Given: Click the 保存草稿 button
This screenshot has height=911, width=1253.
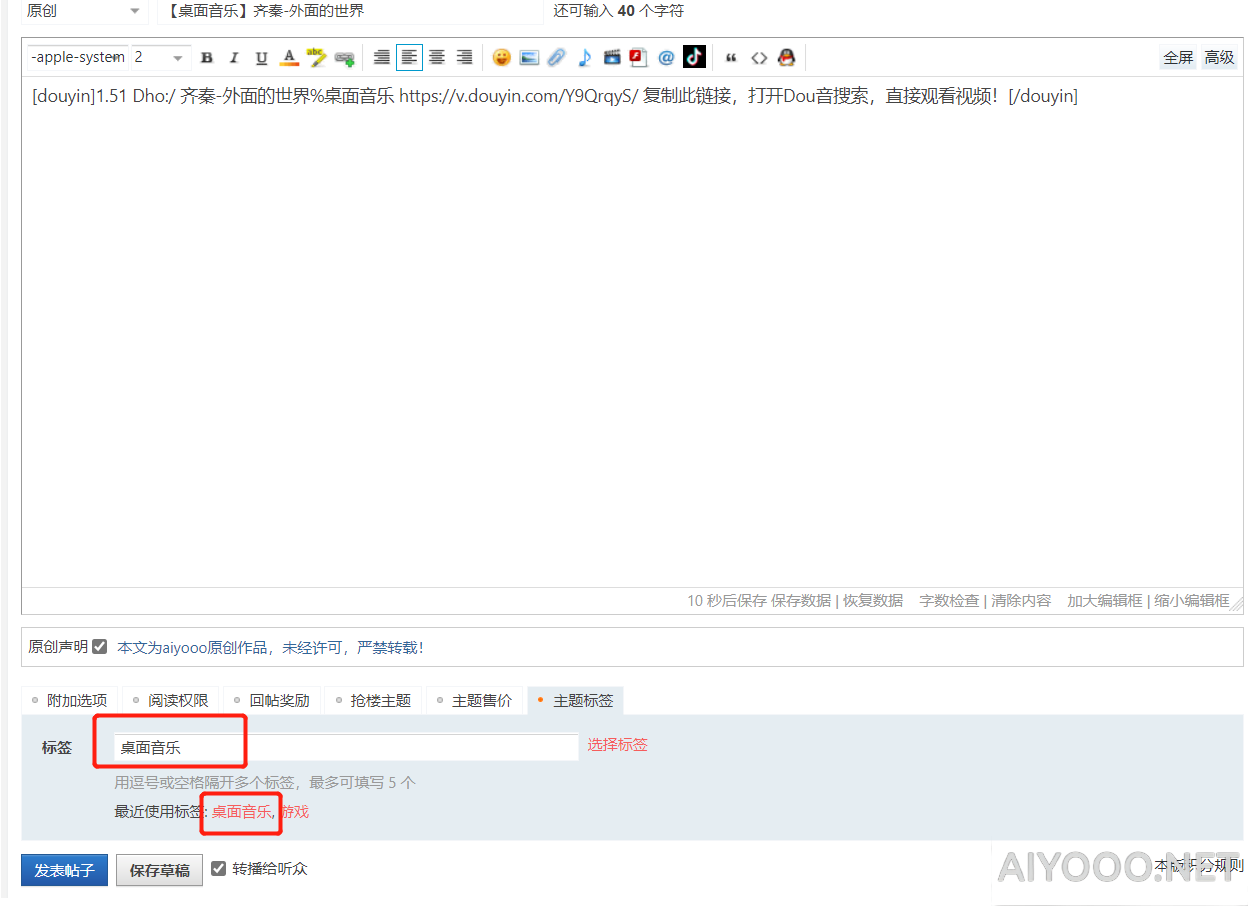Looking at the screenshot, I should click(160, 870).
